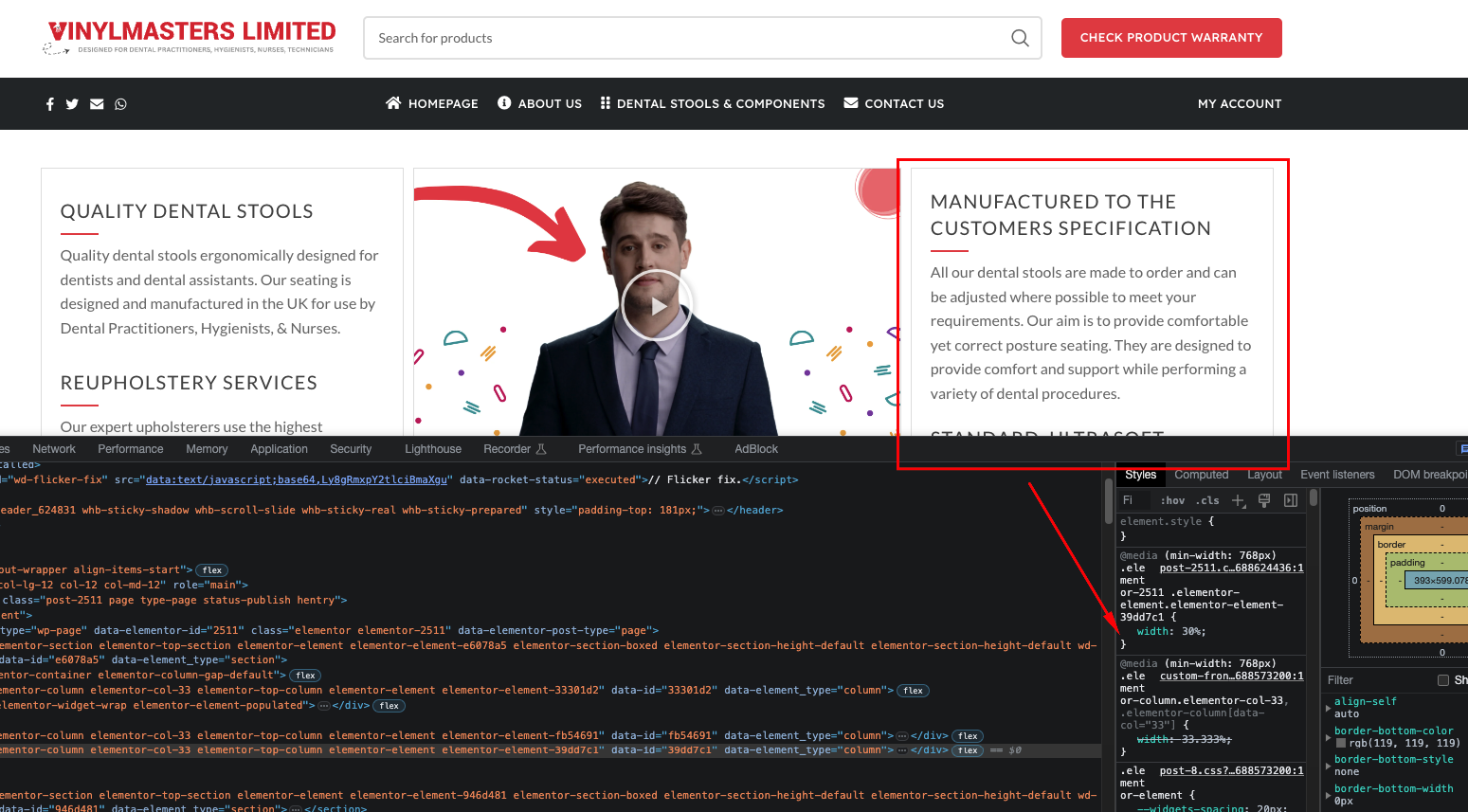Screen dimensions: 1468x812
Task: Expand the collapsed header element ellipsis
Action: (718, 511)
